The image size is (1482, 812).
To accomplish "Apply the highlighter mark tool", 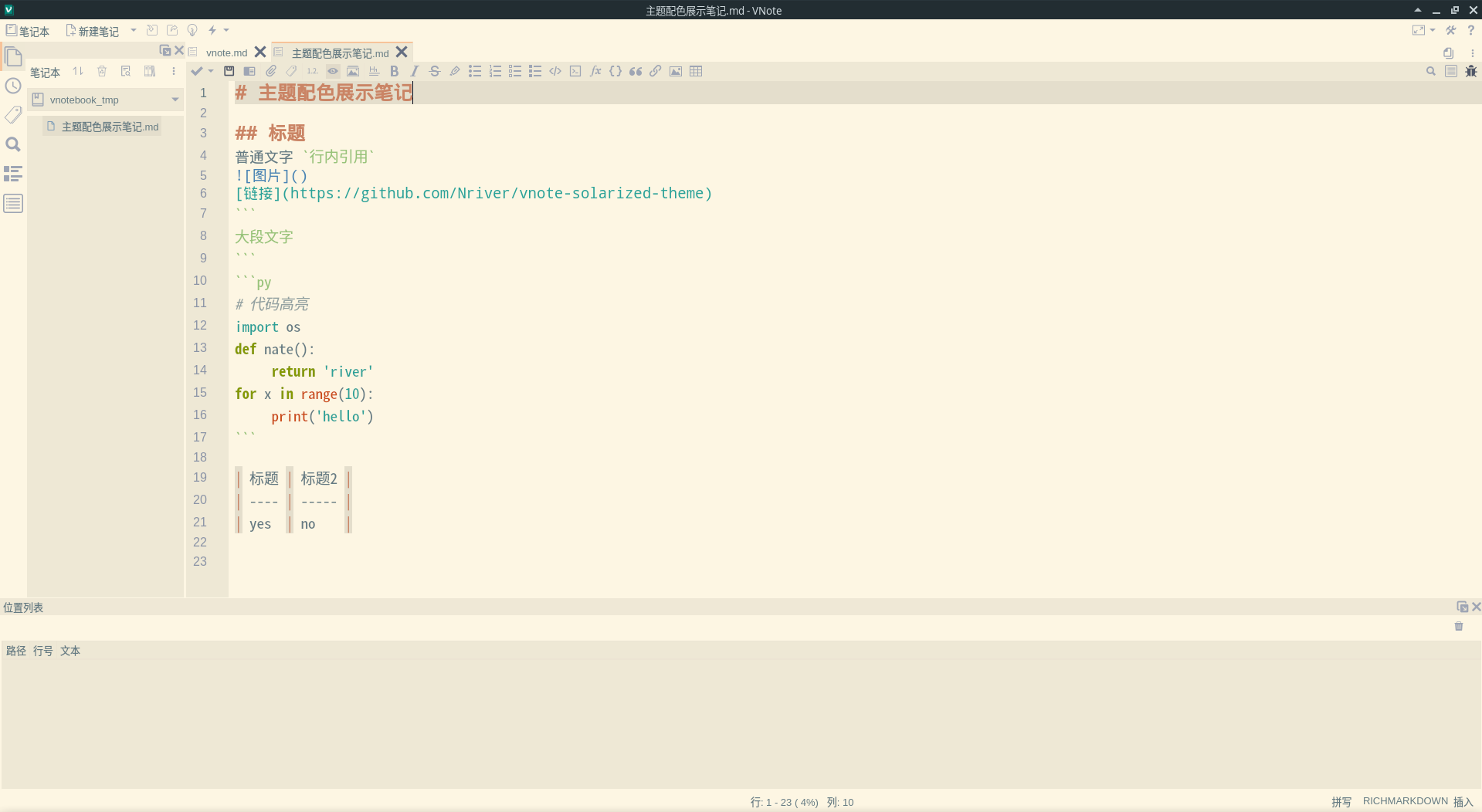I will tap(455, 71).
